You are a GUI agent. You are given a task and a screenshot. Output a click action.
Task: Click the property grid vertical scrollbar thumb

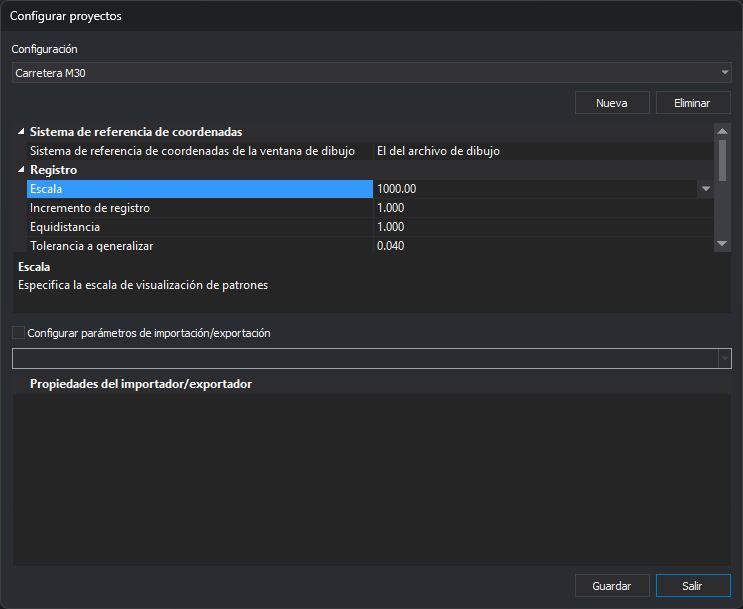(x=722, y=160)
